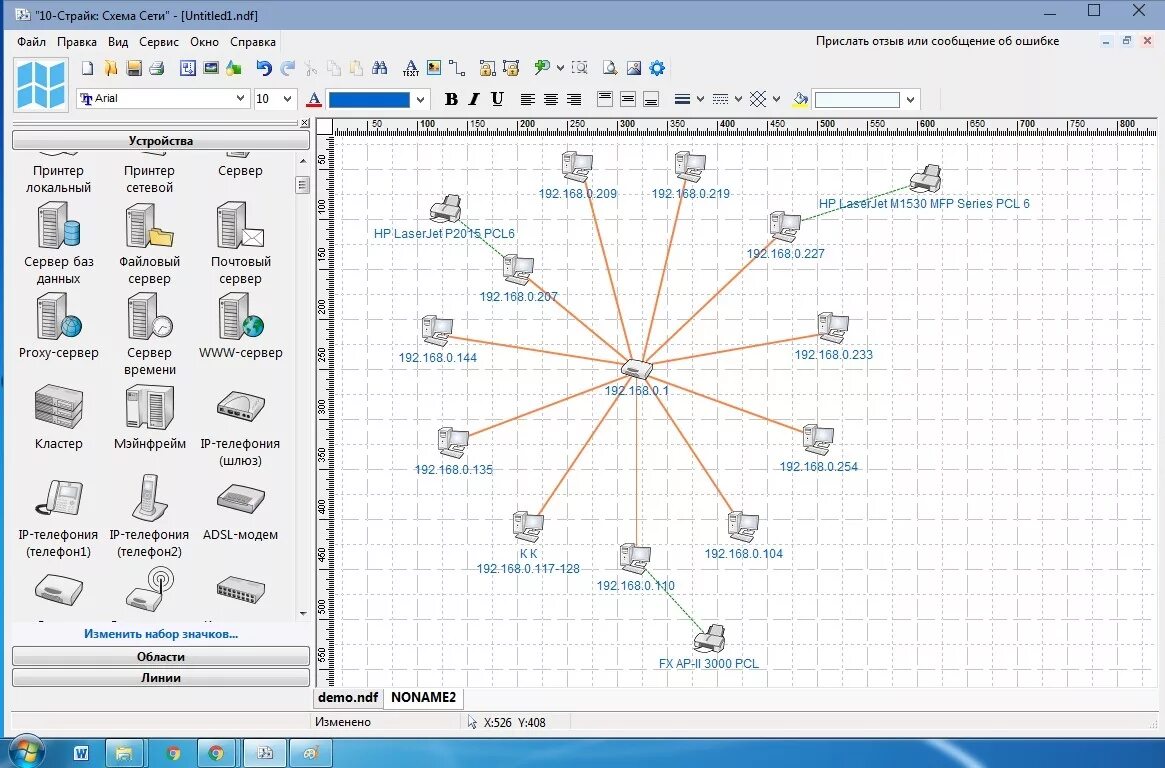Open the binoculars find tool
This screenshot has width=1165, height=768.
380,68
